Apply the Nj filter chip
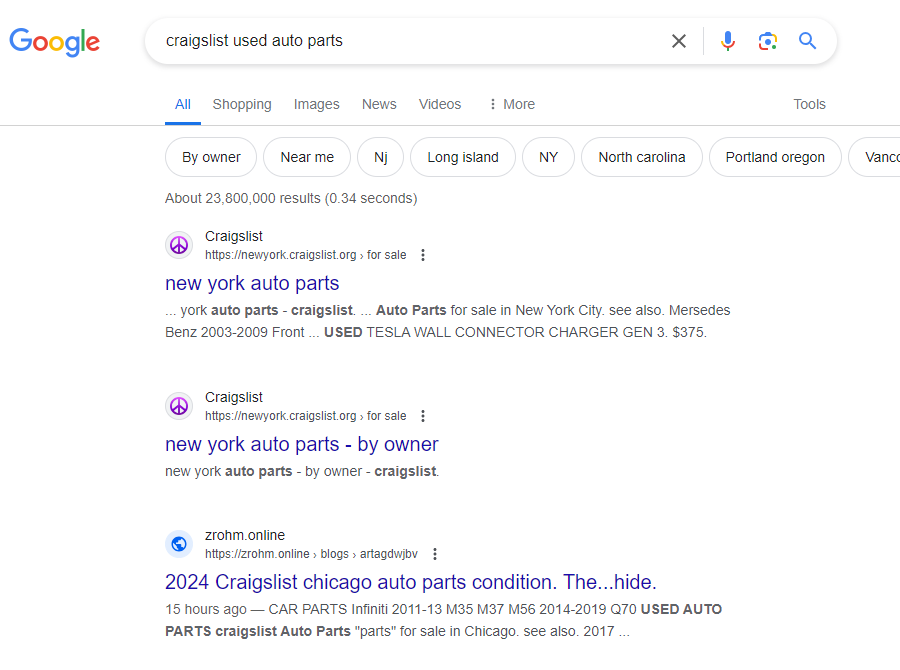Image resolution: width=900 pixels, height=670 pixels. point(381,157)
